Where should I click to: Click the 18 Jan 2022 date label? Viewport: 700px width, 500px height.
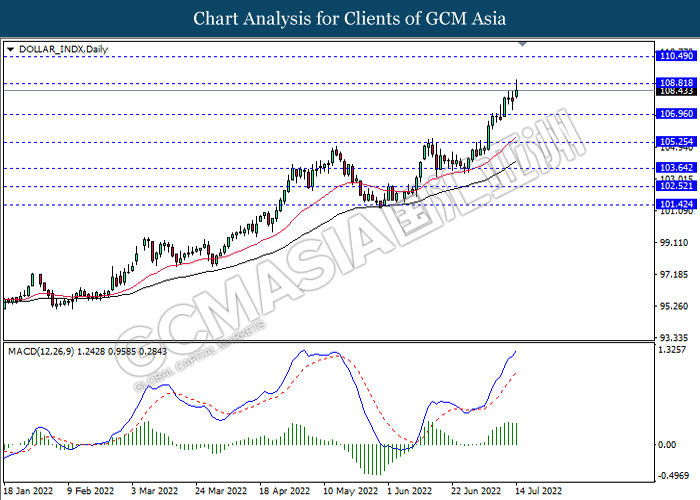coord(28,491)
